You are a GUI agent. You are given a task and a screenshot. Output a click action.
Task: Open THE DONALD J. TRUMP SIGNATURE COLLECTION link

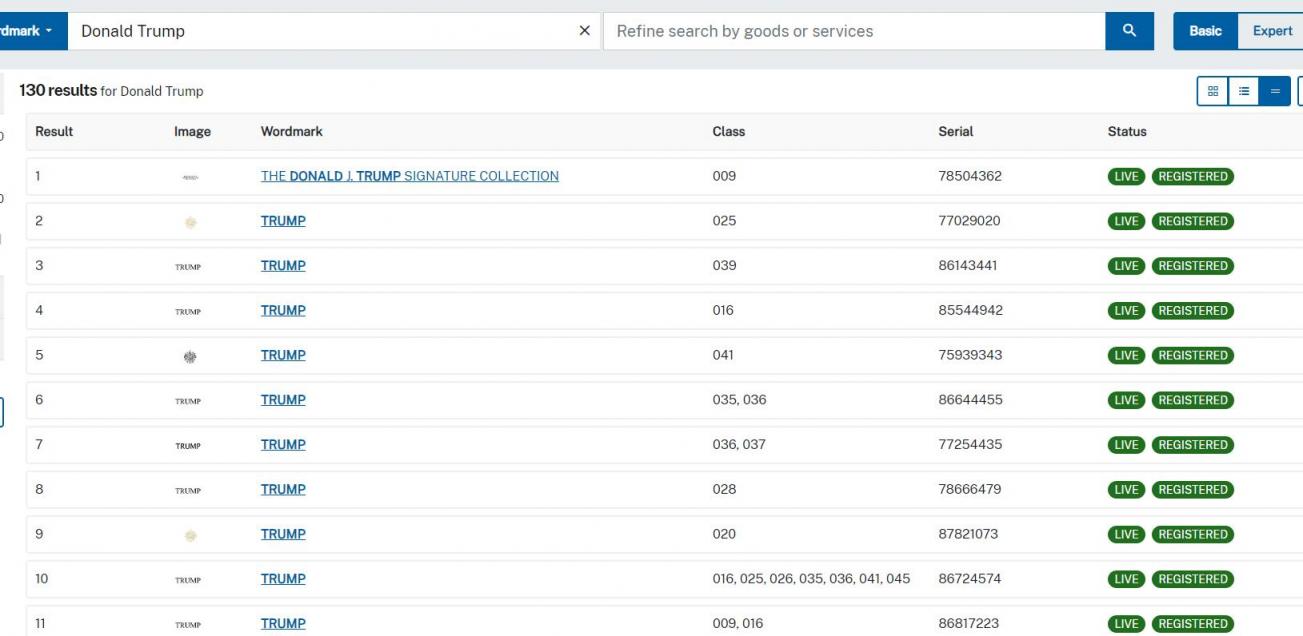click(x=409, y=176)
